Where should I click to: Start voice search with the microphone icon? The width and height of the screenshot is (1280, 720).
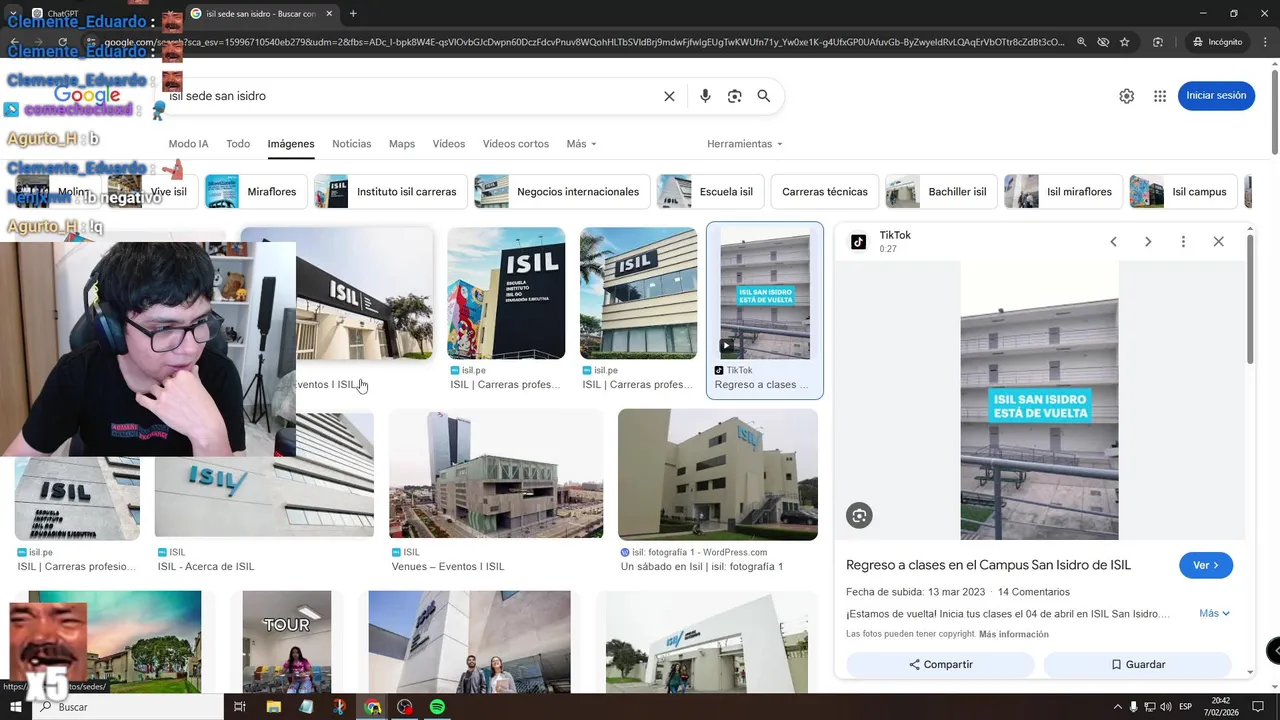coord(705,96)
